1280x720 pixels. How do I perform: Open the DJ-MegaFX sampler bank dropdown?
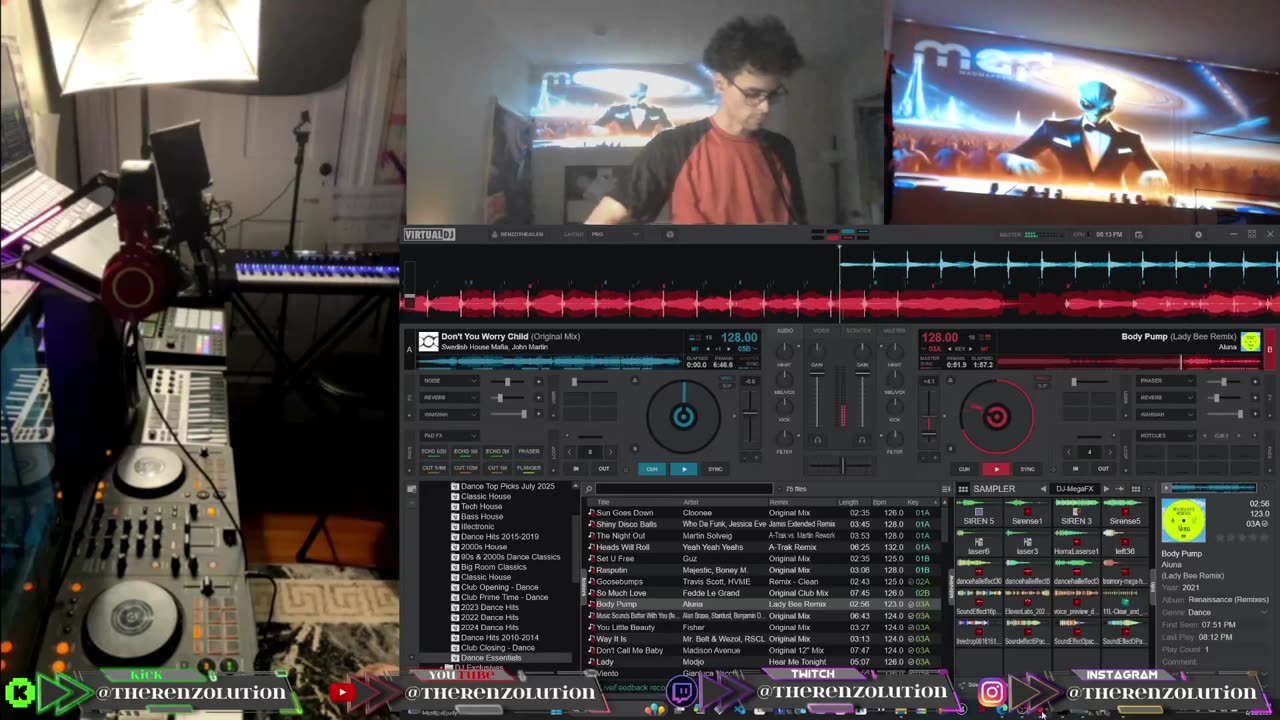[1076, 489]
